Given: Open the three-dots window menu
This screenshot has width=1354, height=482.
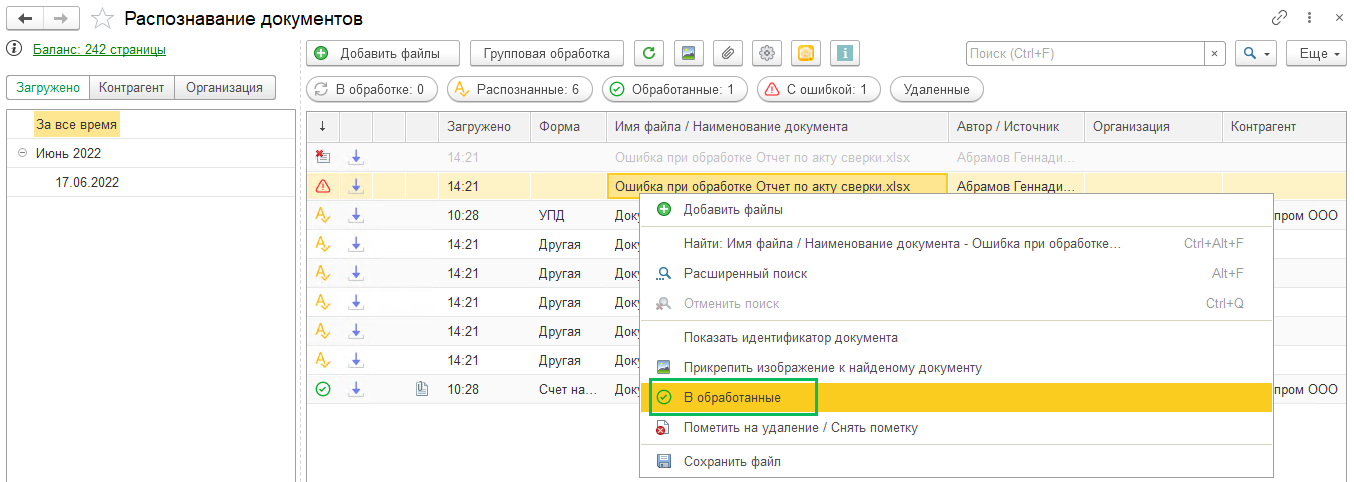Looking at the screenshot, I should click(1309, 18).
